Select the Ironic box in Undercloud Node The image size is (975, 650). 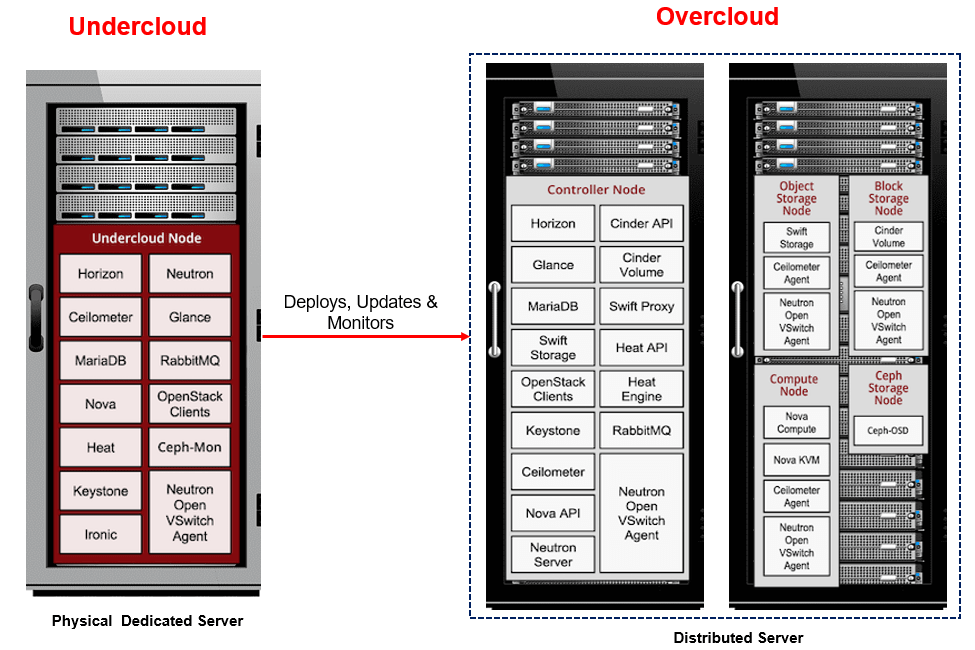(100, 534)
